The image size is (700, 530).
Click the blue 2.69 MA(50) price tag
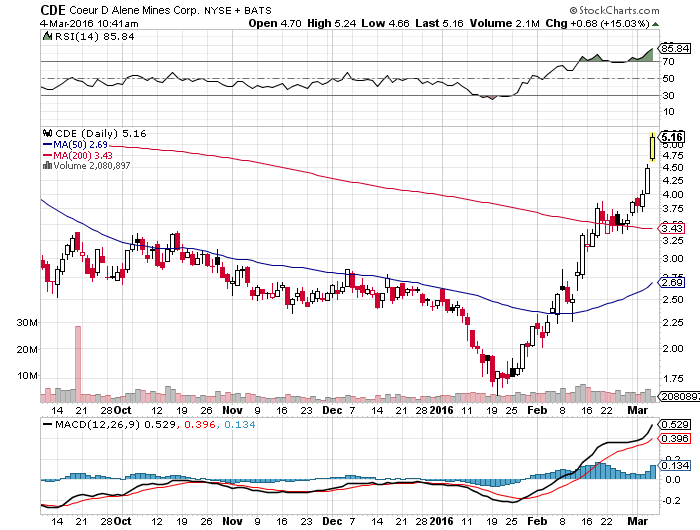point(671,283)
